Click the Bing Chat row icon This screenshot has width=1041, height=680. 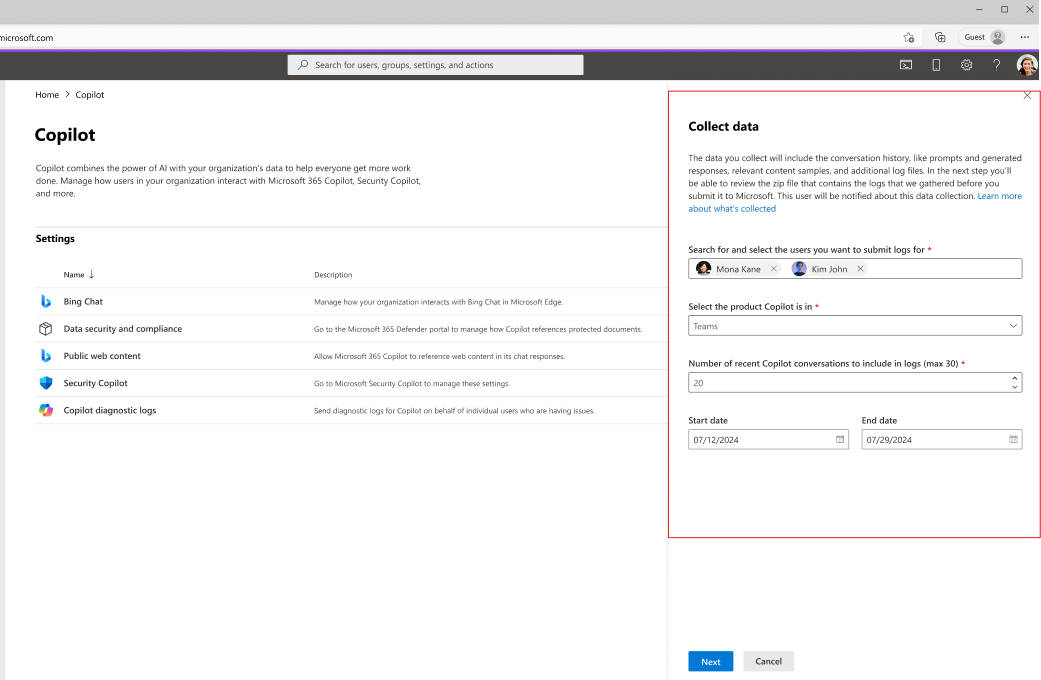coord(46,301)
